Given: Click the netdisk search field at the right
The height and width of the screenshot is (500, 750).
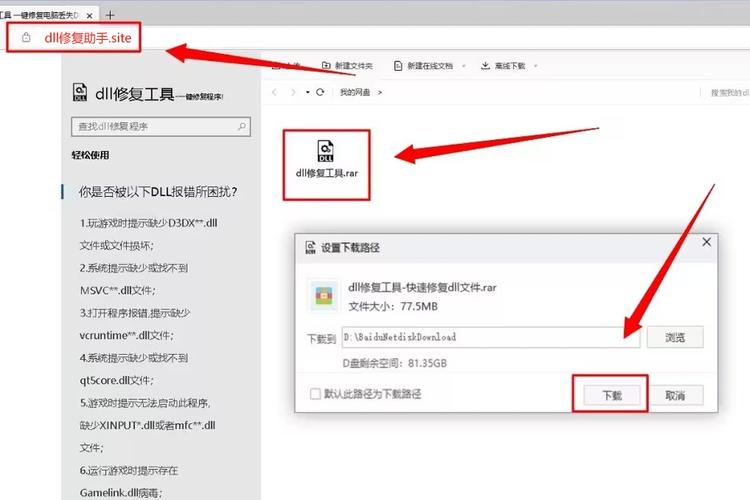Looking at the screenshot, I should click(x=729, y=93).
